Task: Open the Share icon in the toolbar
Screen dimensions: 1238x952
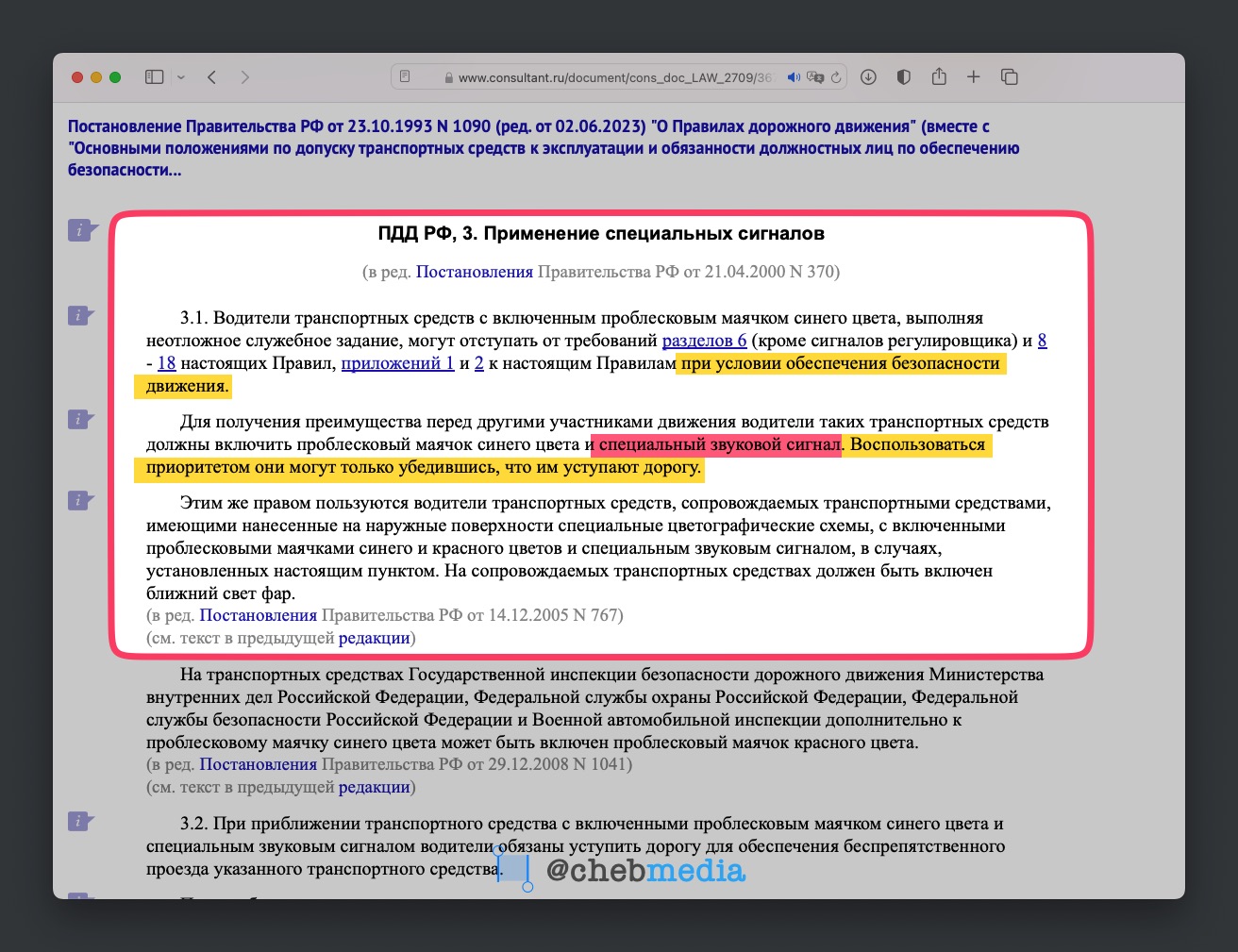Action: [939, 76]
